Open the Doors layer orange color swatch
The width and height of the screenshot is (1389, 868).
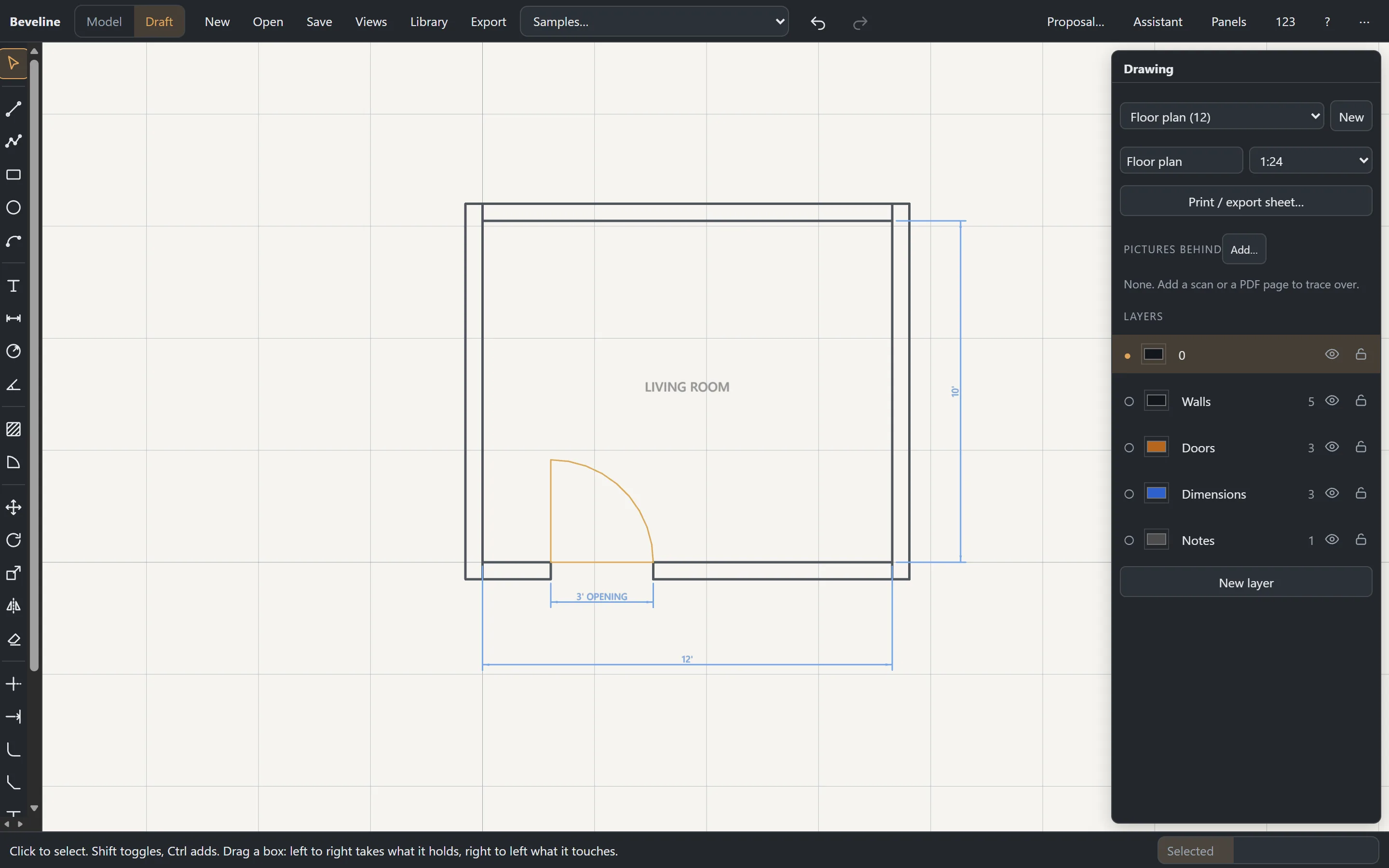1156,447
